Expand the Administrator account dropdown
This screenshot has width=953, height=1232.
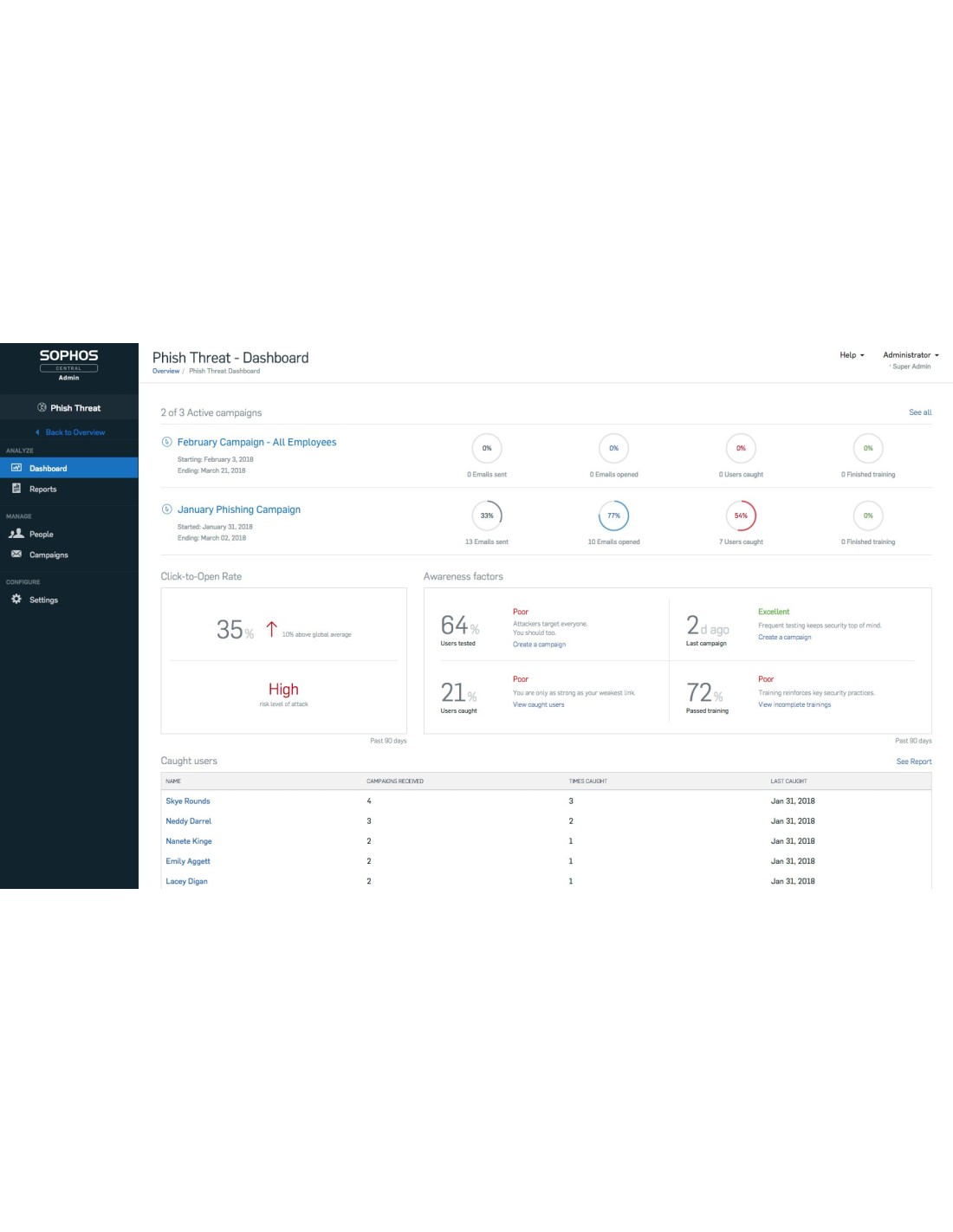coord(910,355)
